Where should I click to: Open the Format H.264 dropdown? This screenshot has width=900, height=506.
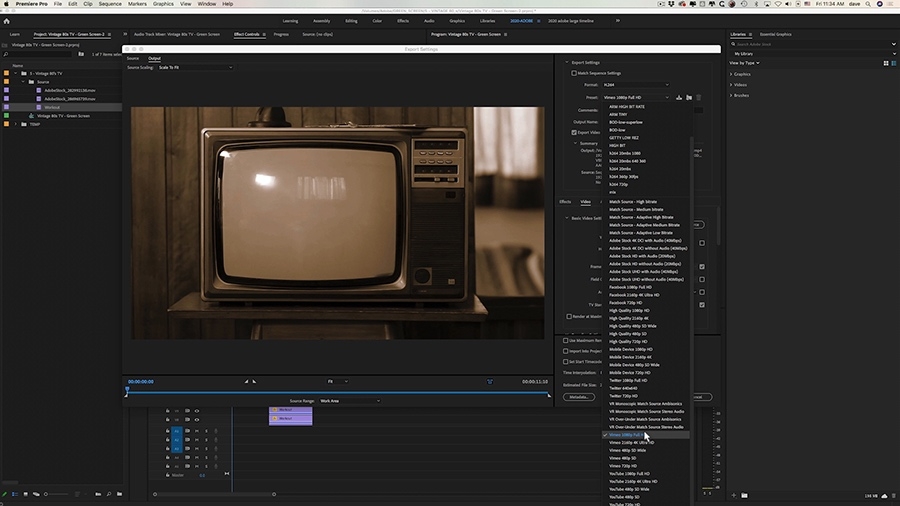click(635, 85)
